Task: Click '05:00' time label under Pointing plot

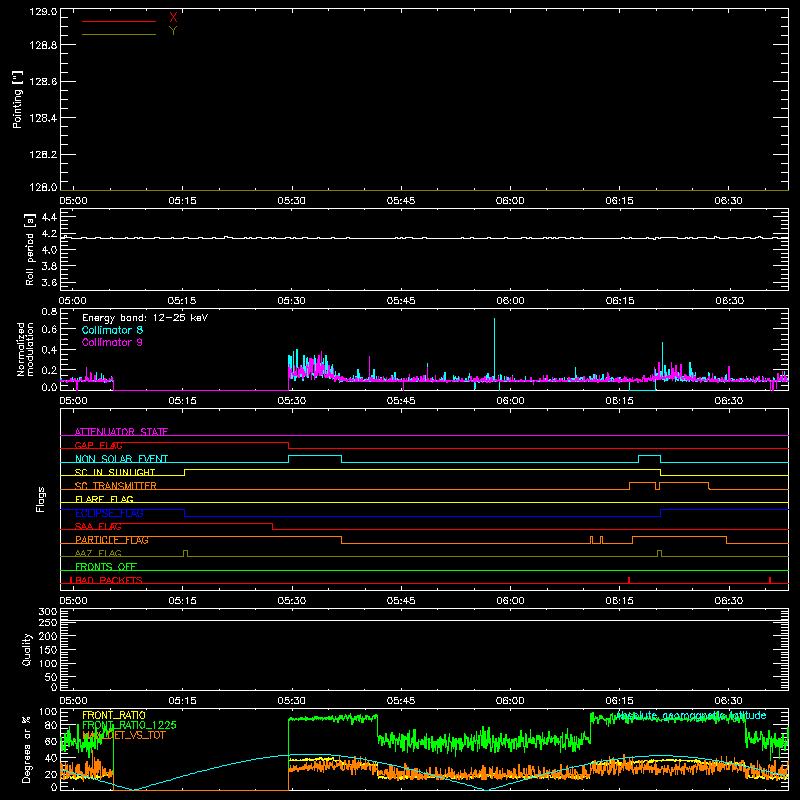Action: (73, 201)
